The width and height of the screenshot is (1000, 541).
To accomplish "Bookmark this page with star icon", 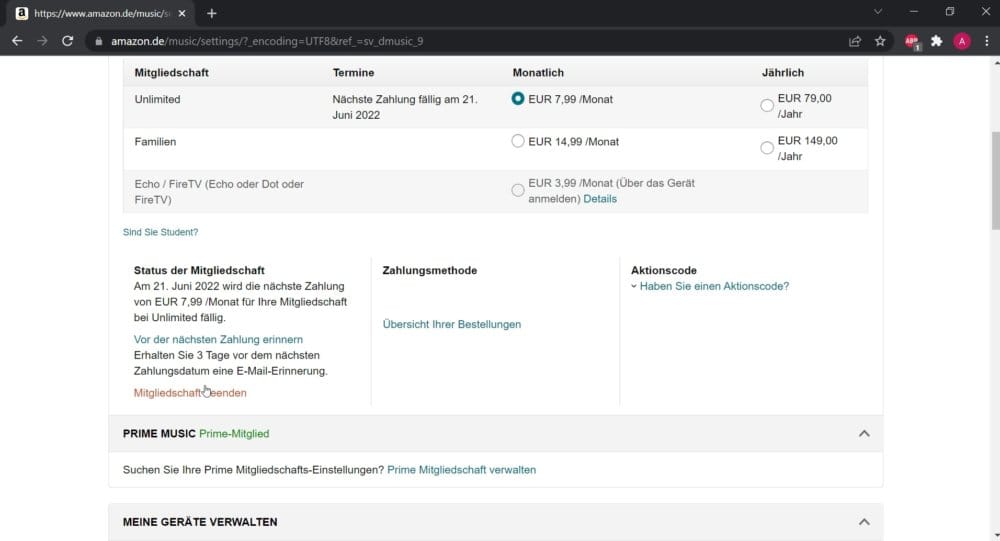I will click(x=880, y=41).
